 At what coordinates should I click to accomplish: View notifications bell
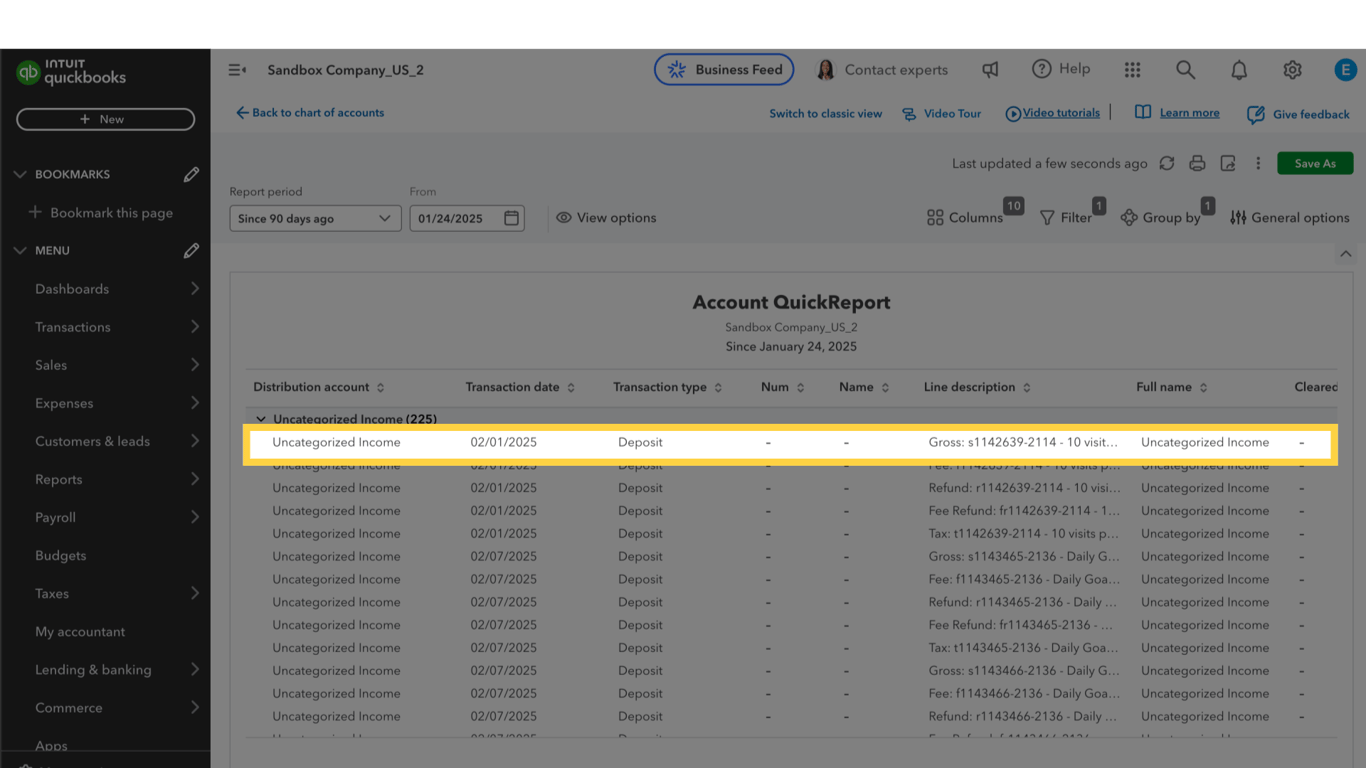(1239, 69)
